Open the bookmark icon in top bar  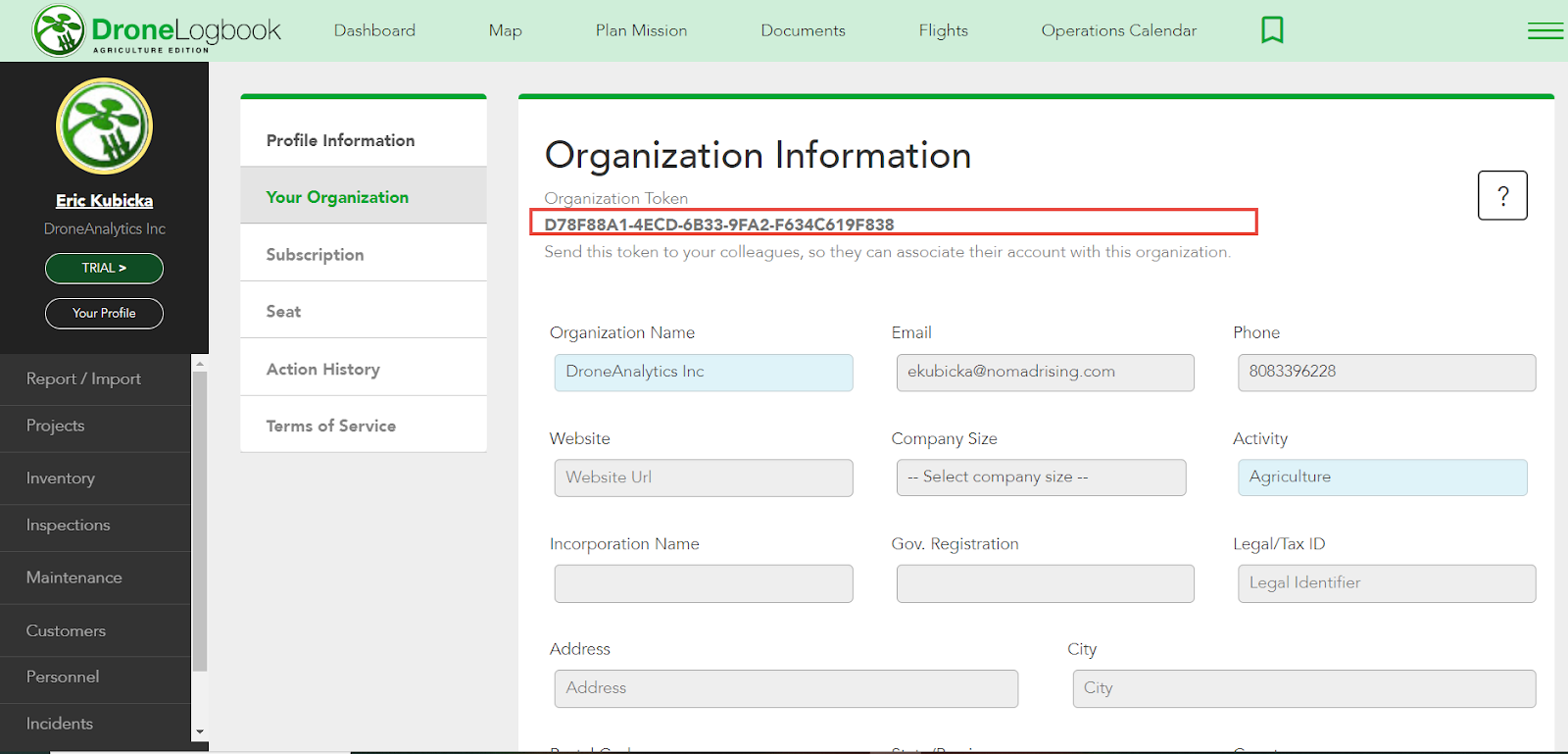tap(1272, 30)
